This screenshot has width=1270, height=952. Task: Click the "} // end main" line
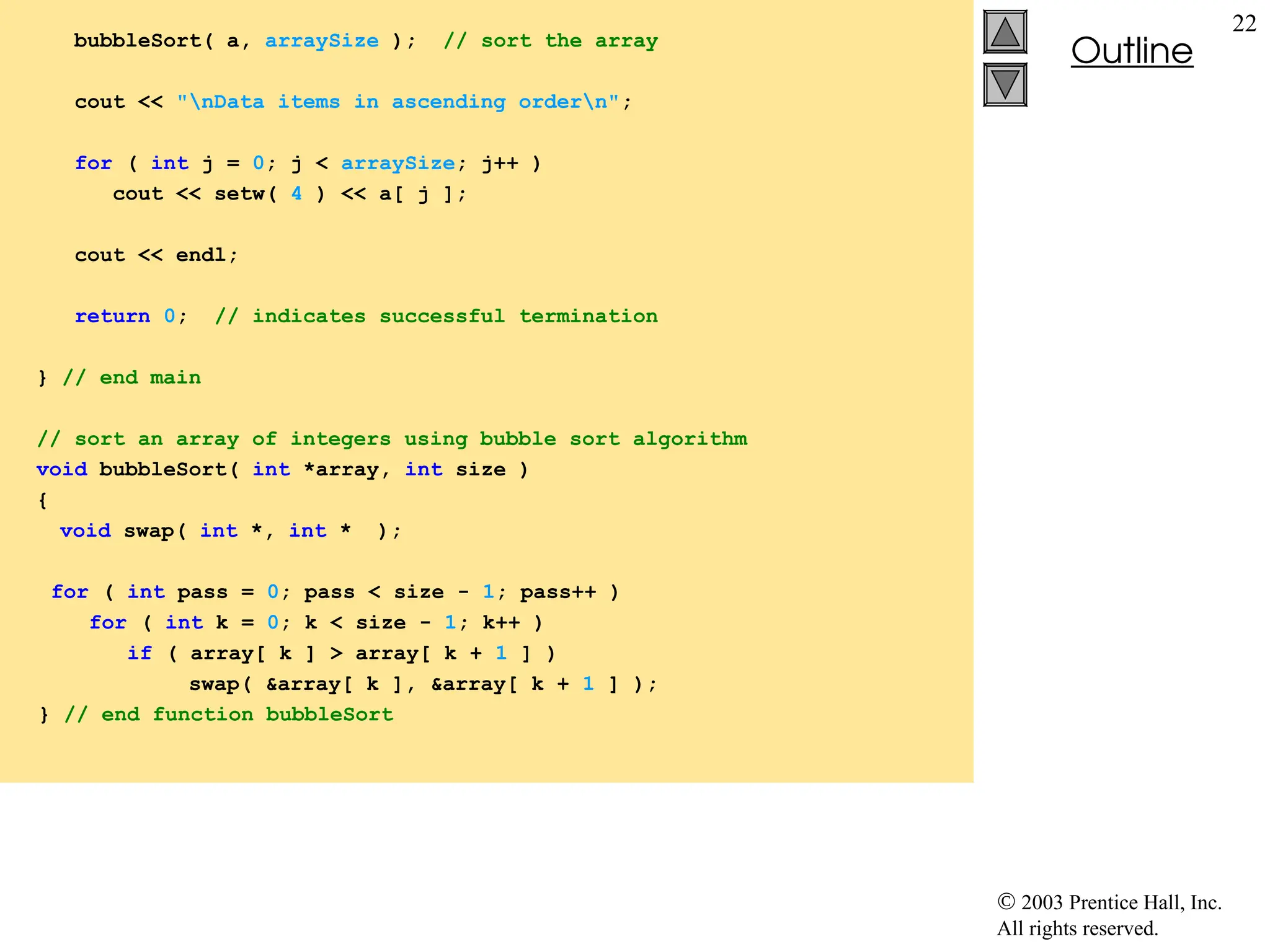click(119, 377)
